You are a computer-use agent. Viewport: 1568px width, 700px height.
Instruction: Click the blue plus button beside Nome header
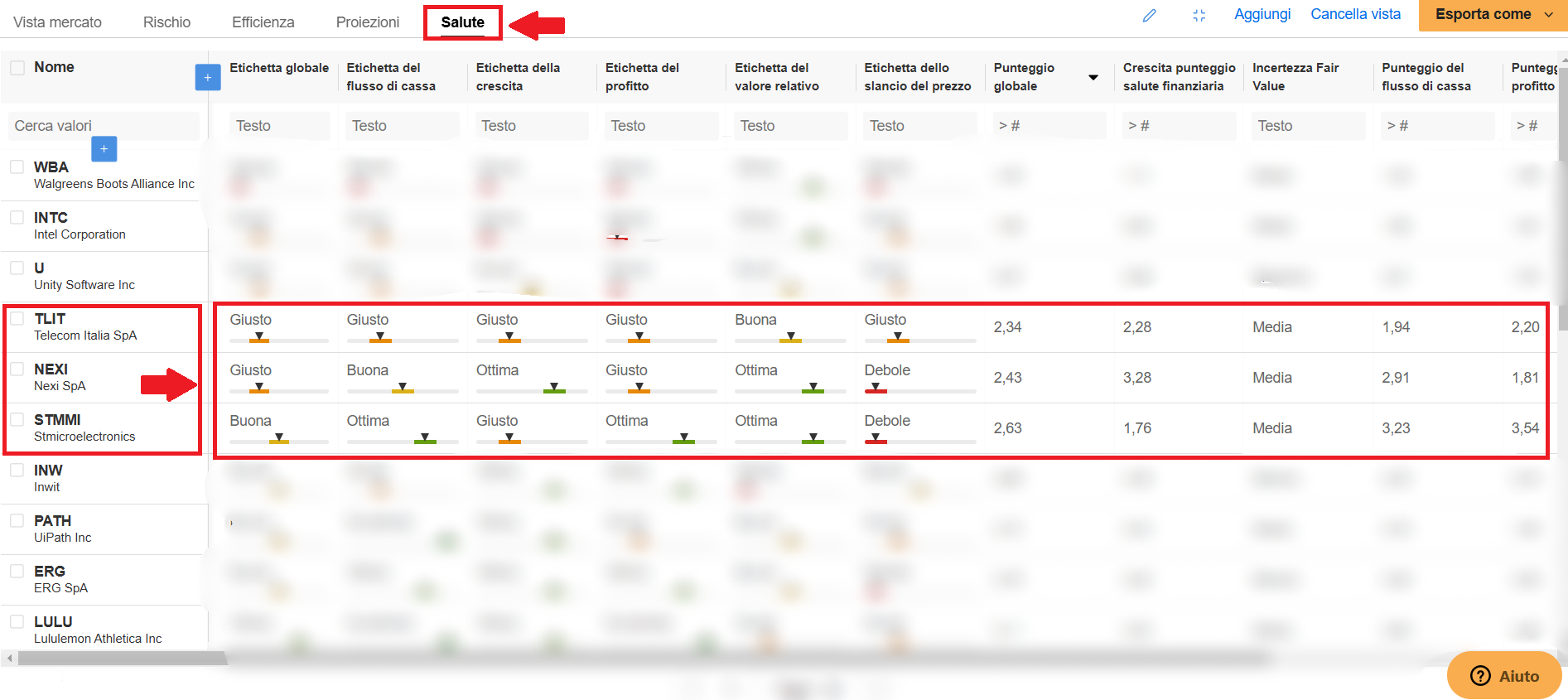click(208, 77)
